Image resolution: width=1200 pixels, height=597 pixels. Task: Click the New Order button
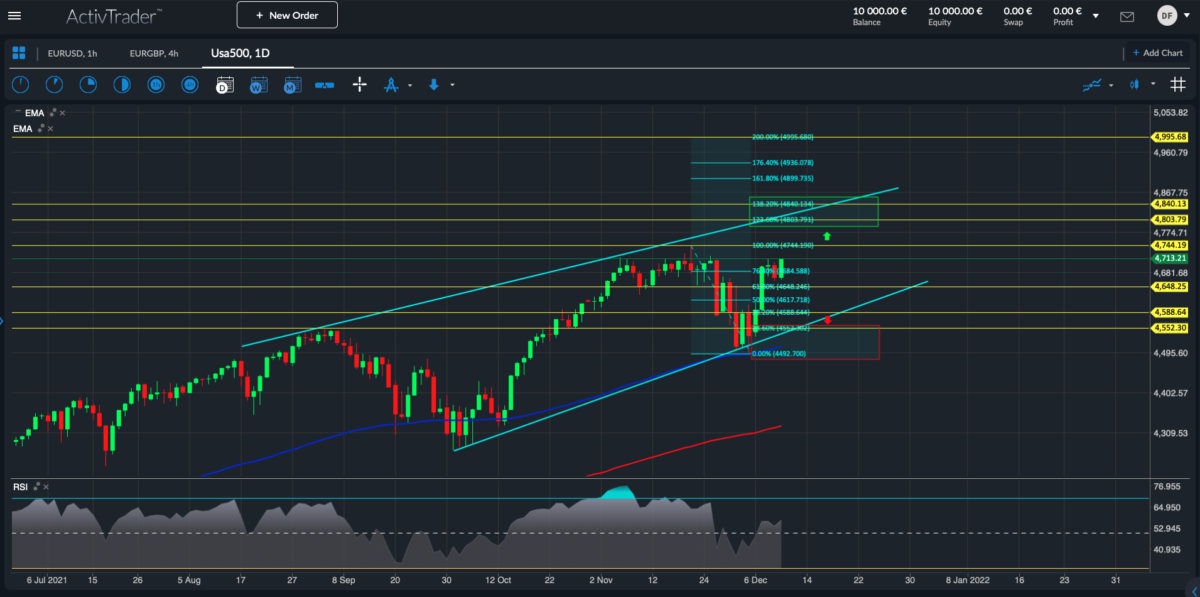click(x=287, y=15)
